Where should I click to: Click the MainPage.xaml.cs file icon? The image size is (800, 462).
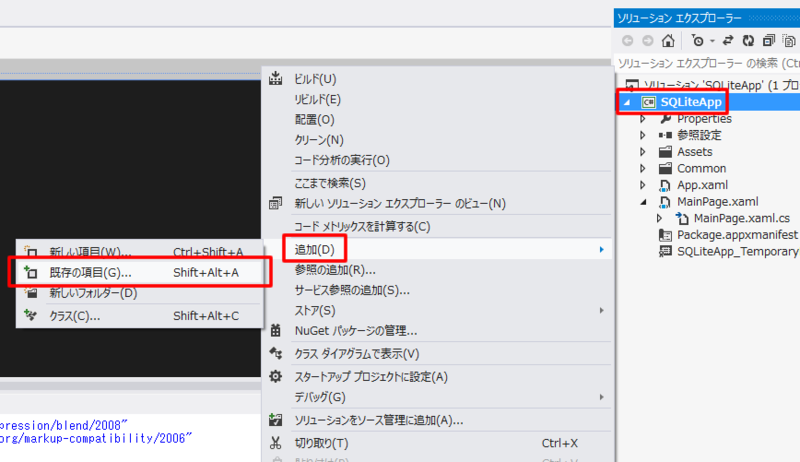click(682, 218)
